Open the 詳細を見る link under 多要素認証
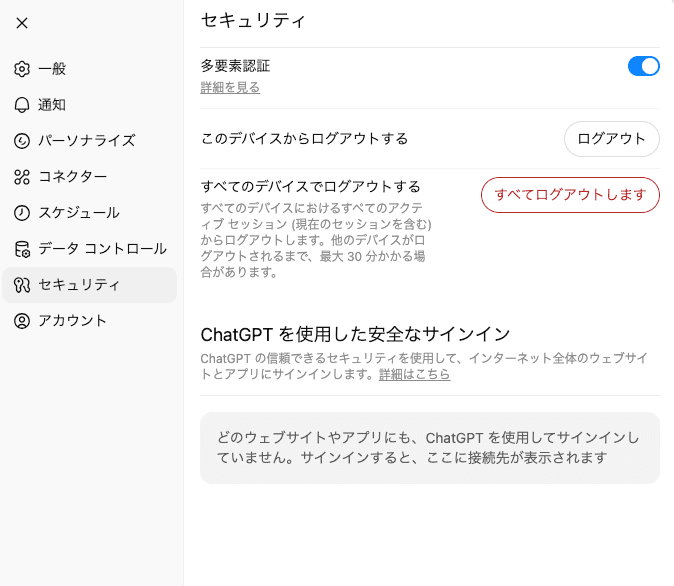674x586 pixels. pyautogui.click(x=230, y=88)
